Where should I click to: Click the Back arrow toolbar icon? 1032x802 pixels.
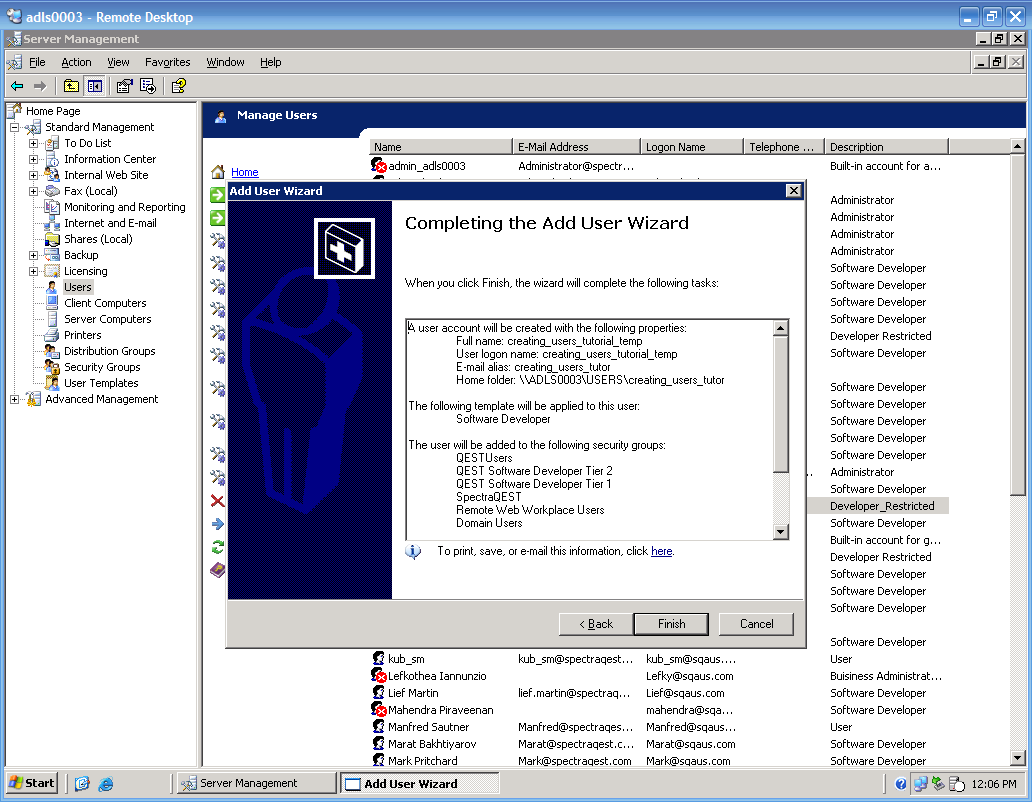(17, 86)
